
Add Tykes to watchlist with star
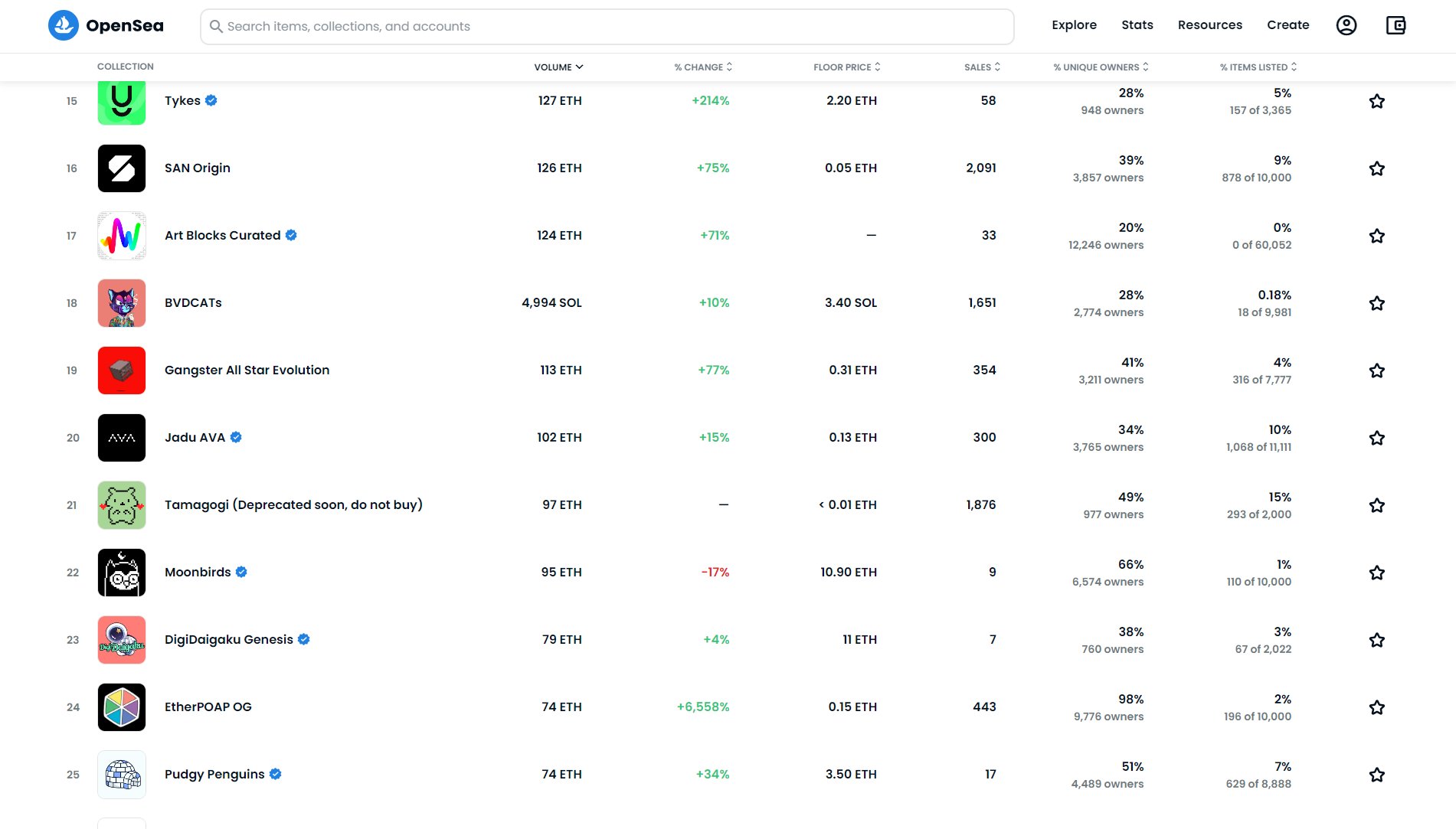[x=1377, y=101]
